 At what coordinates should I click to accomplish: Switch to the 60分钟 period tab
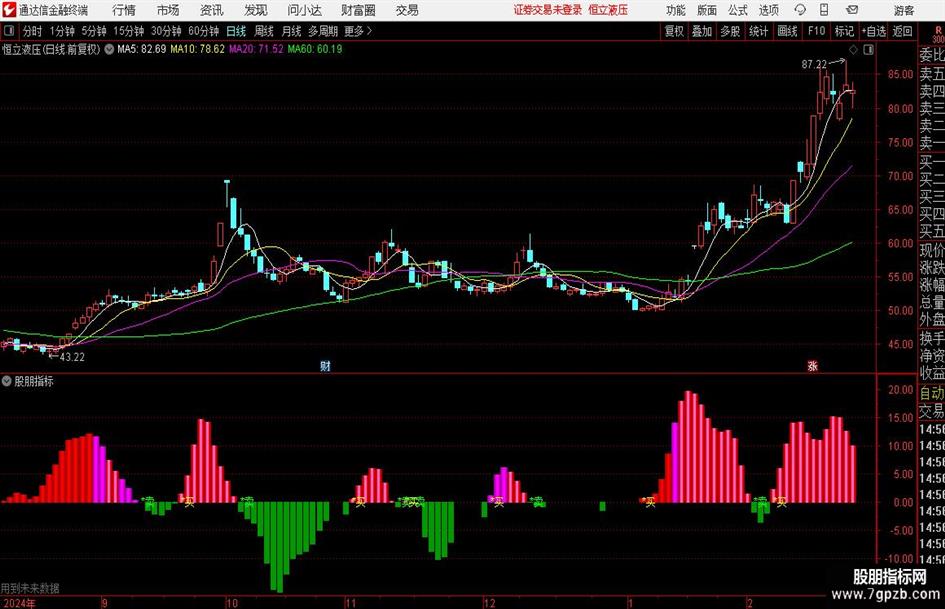coord(204,31)
